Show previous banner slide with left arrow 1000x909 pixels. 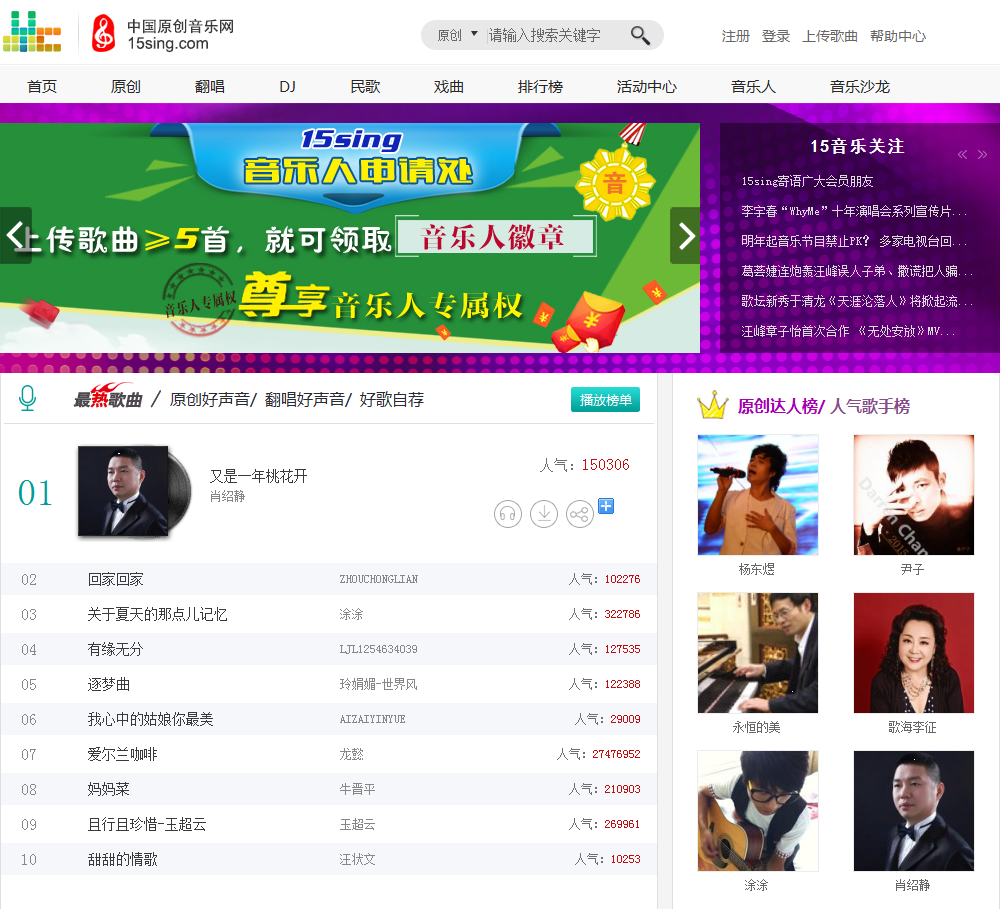[16, 235]
